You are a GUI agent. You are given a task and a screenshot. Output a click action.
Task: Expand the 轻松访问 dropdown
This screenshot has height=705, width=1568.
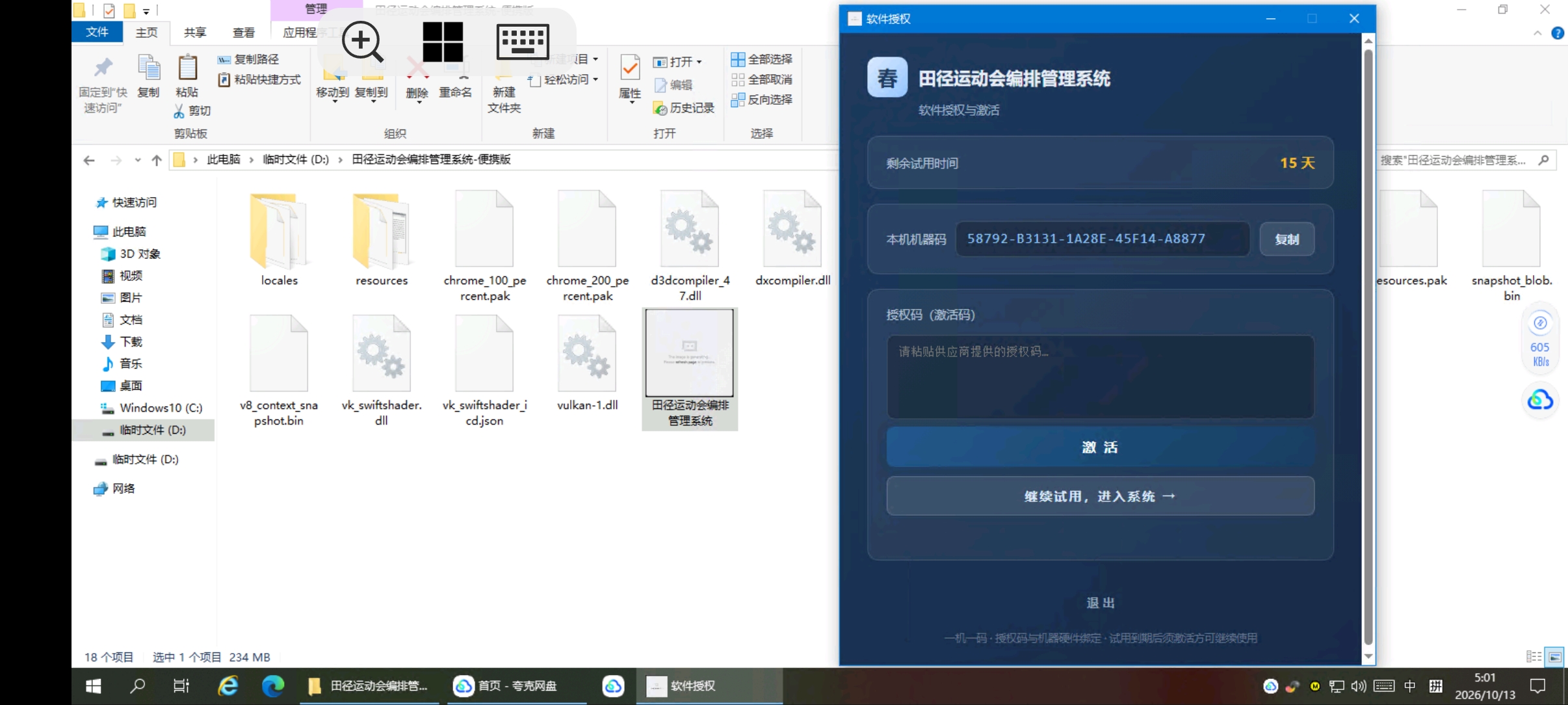[595, 79]
